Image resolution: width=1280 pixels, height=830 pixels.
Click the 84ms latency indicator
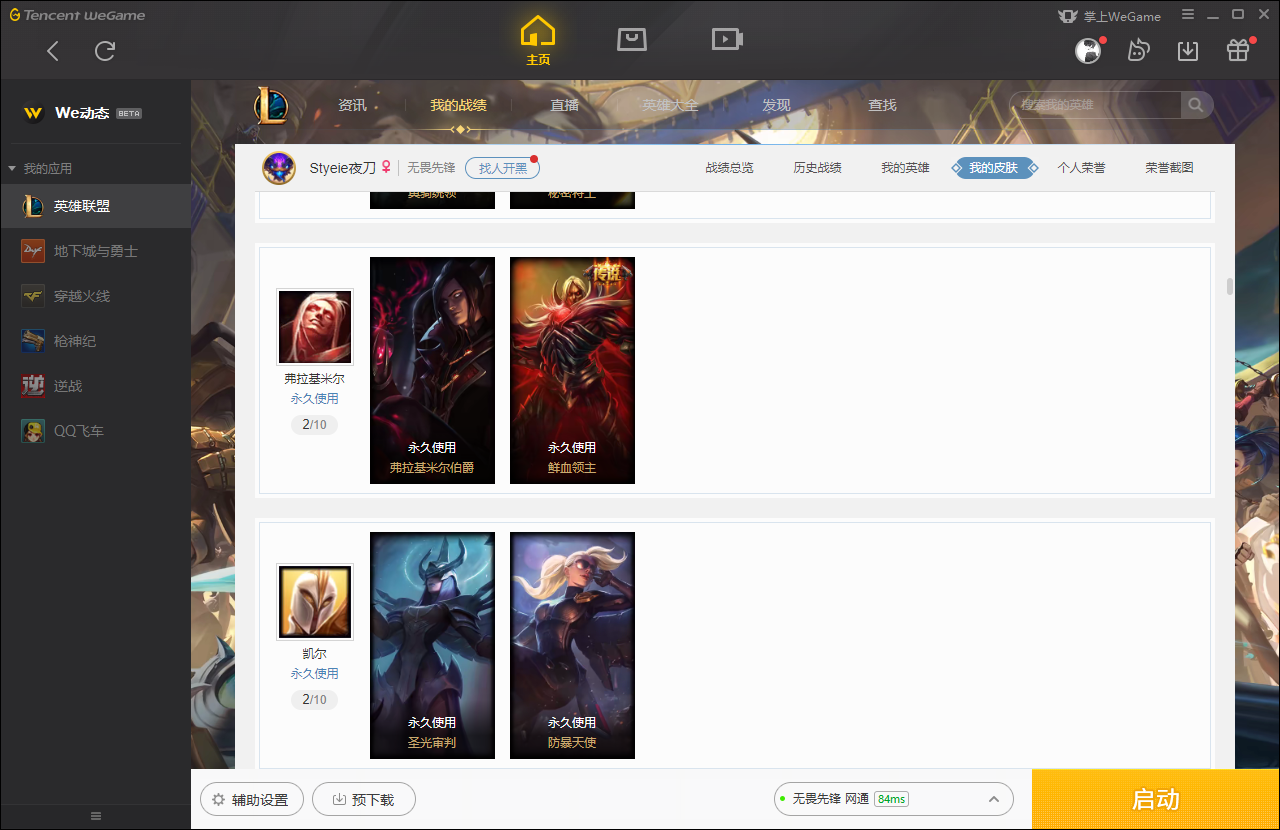pos(890,799)
